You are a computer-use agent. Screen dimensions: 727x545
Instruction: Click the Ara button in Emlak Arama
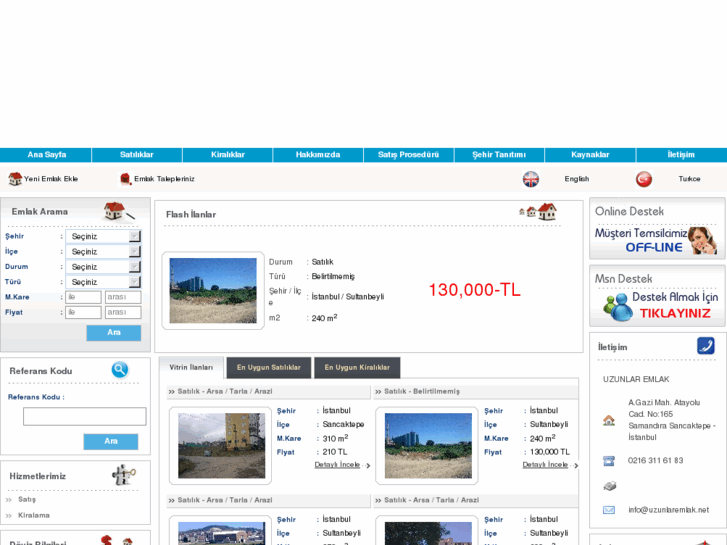(x=114, y=333)
